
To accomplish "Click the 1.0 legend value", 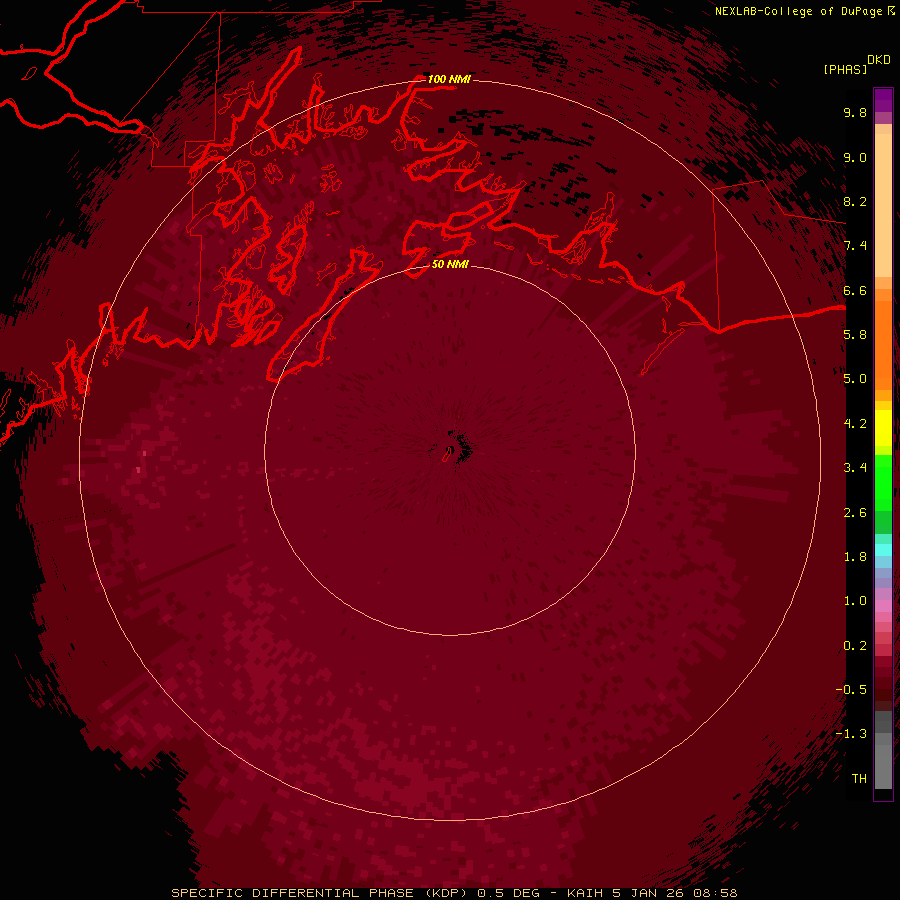I will coord(855,601).
